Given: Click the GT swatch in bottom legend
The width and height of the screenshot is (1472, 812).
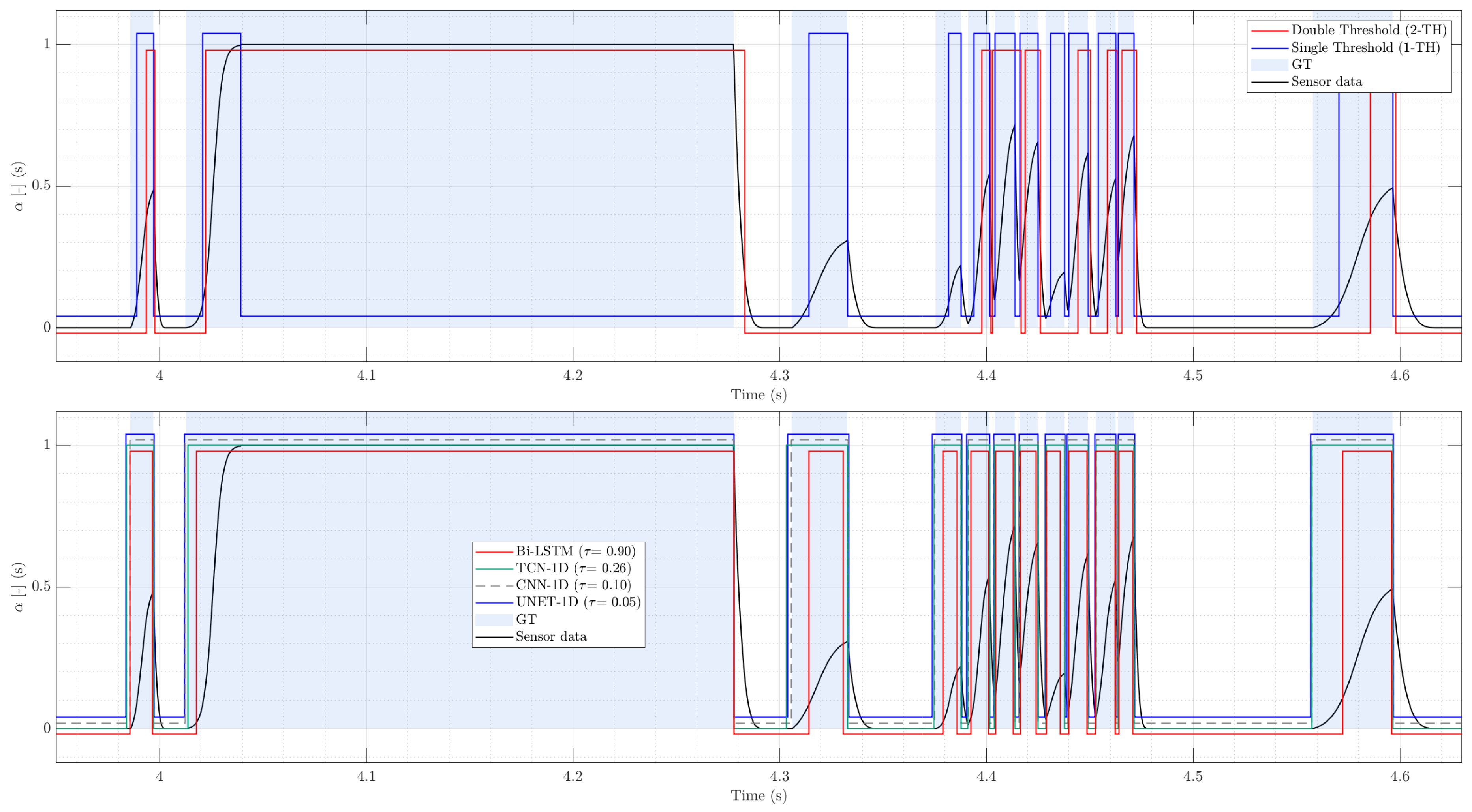Looking at the screenshot, I should click(494, 619).
